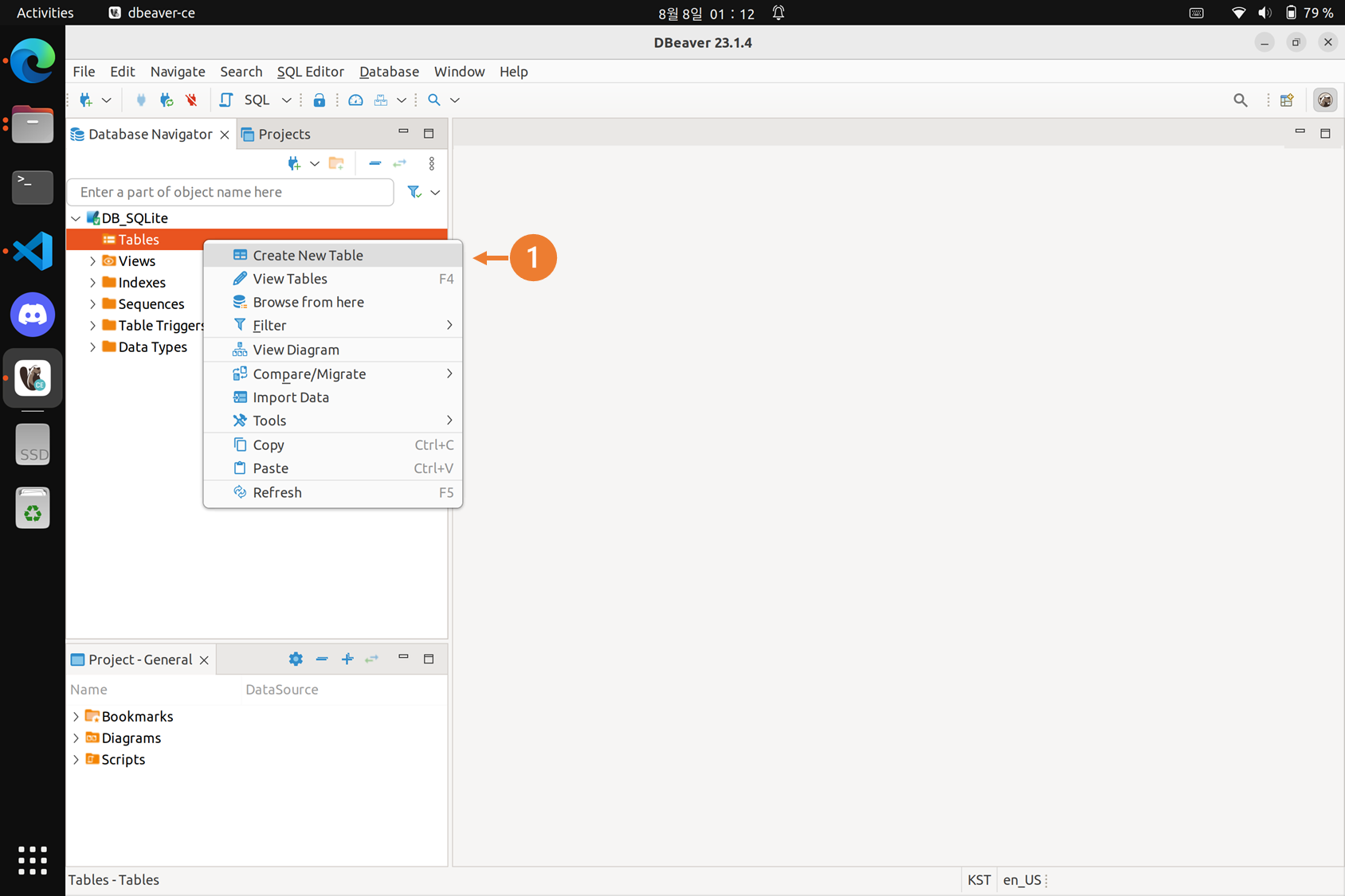
Task: Open the Compare/Migrate submenu
Action: pyautogui.click(x=333, y=374)
